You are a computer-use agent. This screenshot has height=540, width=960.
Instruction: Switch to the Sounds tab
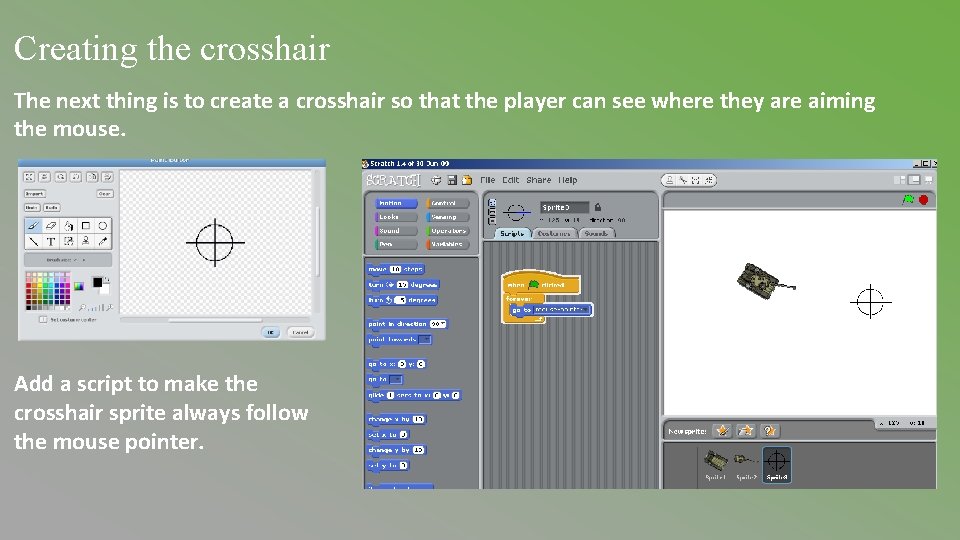(596, 233)
